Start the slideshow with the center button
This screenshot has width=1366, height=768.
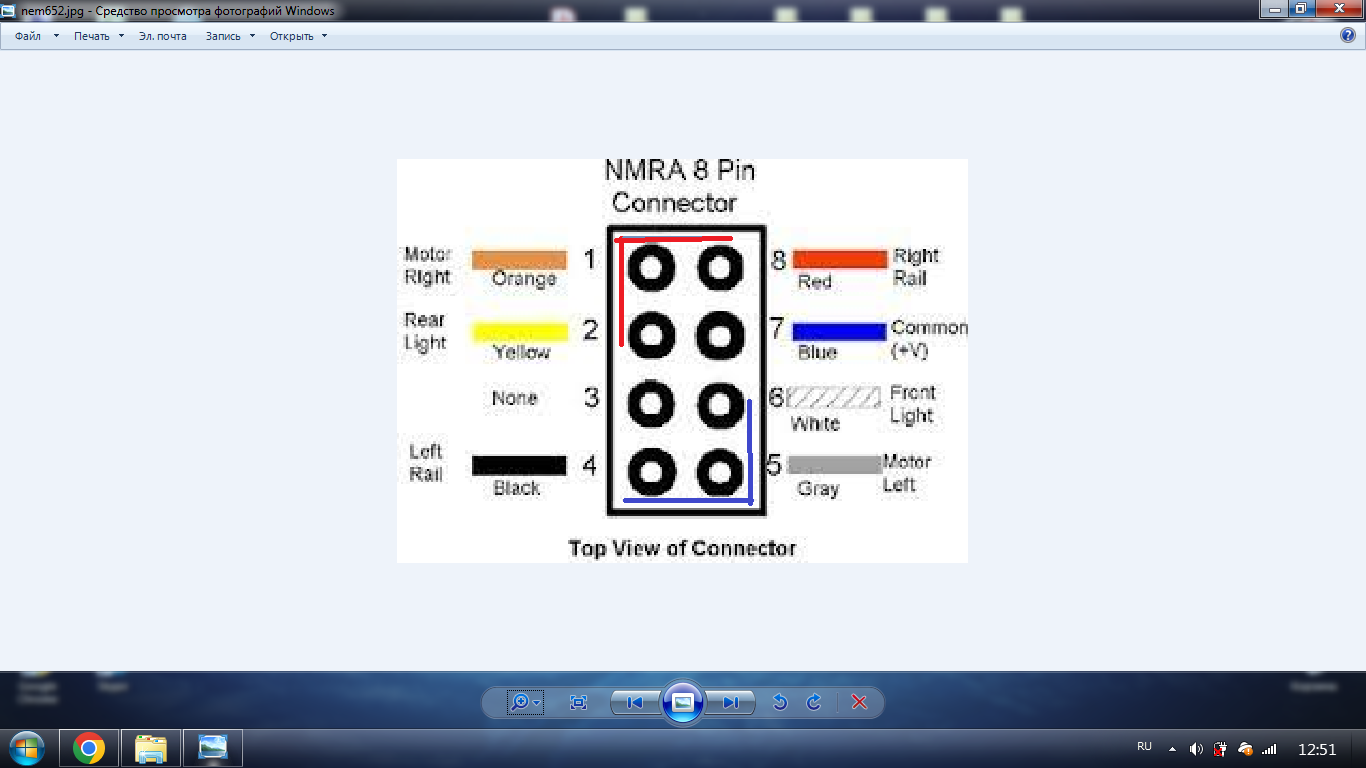(683, 702)
